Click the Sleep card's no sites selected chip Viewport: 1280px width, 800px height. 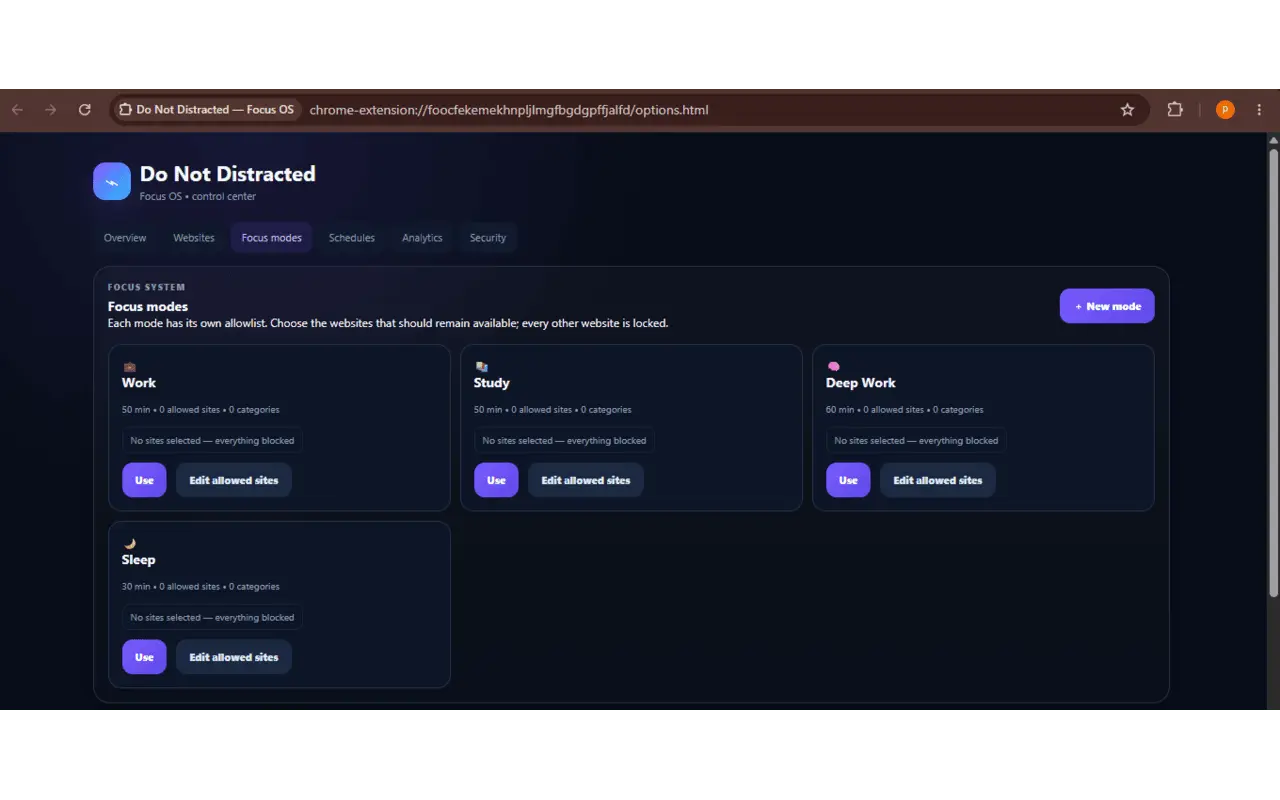click(x=212, y=617)
